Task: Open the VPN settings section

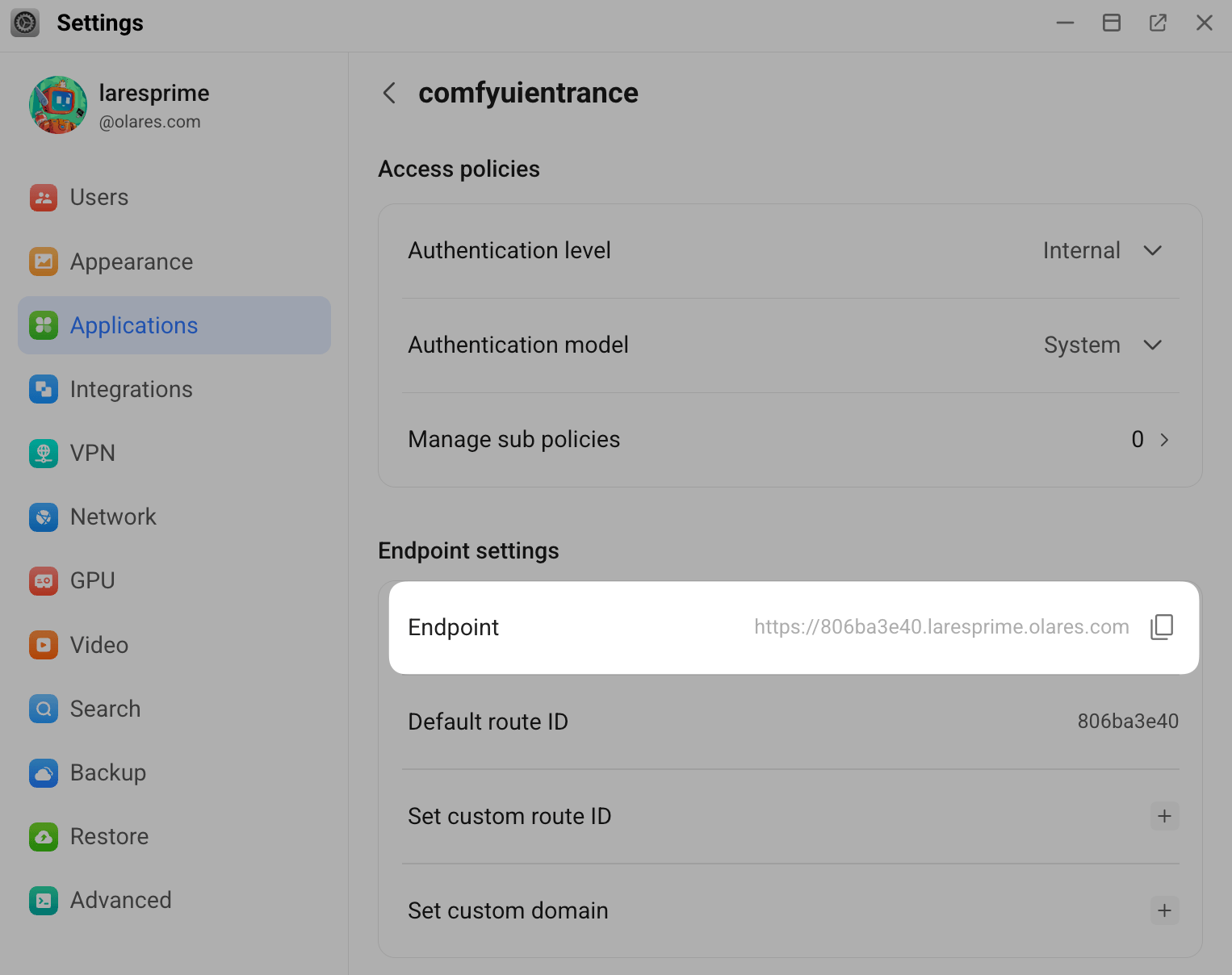Action: [x=93, y=453]
